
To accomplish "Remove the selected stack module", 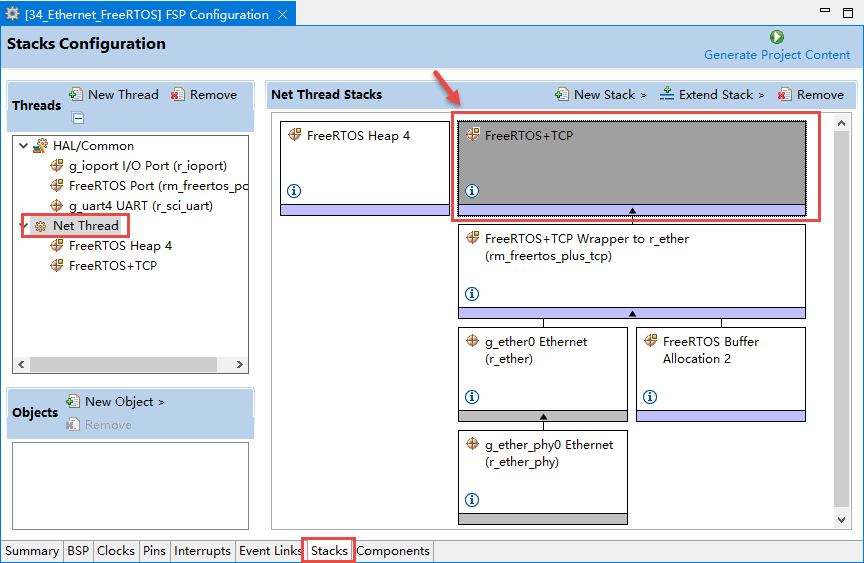I will 811,95.
